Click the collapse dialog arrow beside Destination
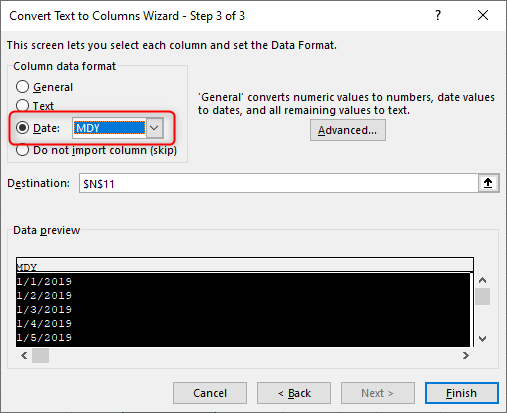507x413 pixels. click(x=488, y=183)
